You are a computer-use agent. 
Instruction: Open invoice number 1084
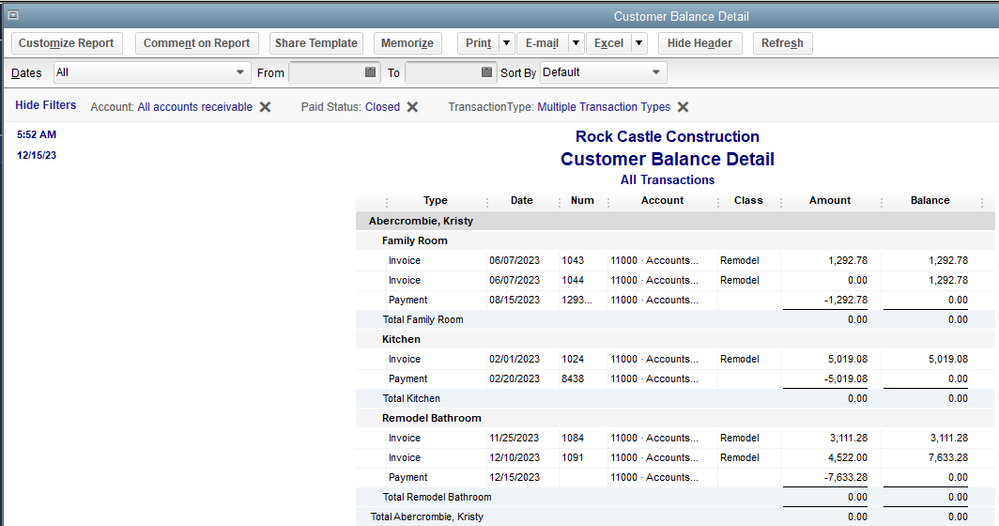tap(675, 438)
